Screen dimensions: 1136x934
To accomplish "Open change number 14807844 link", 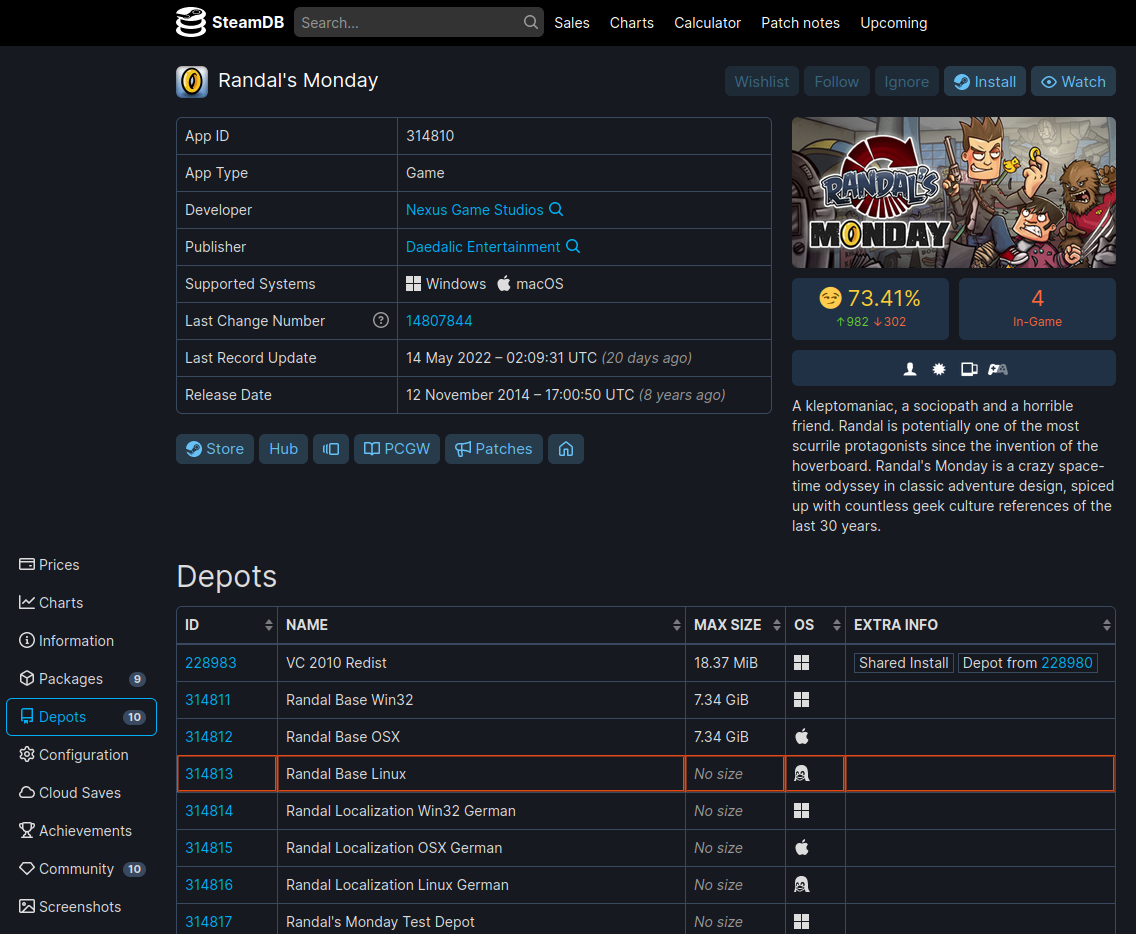I will (439, 321).
